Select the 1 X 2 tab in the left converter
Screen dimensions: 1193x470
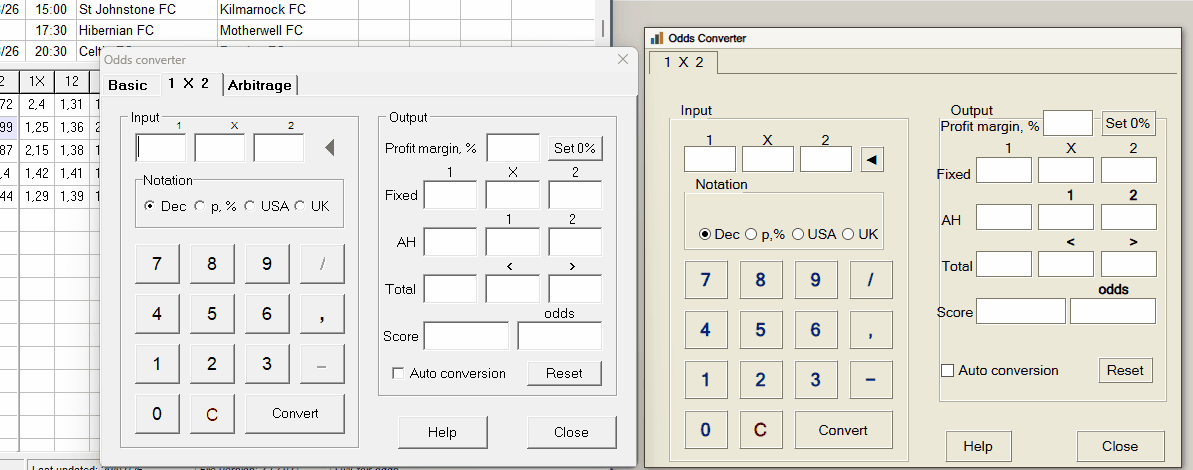189,84
